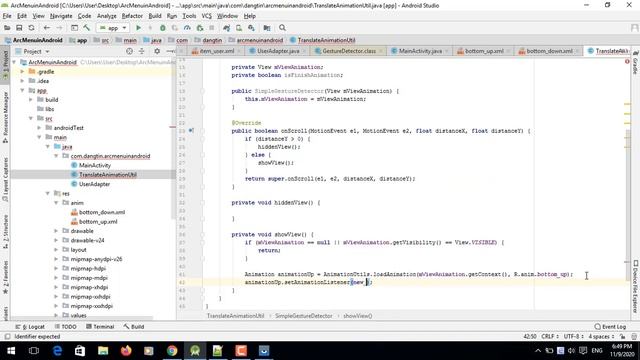Viewport: 640px width, 360px height.
Task: Click the Sync Project with Gradle icon
Action: 227,28
